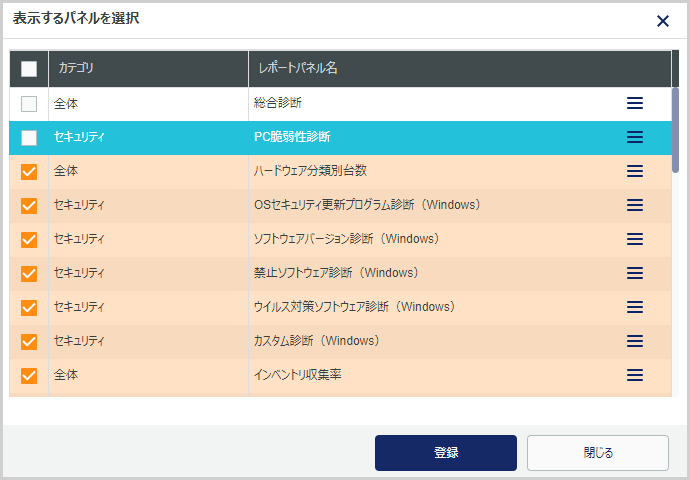Uncheck the カスタム診断 checkbox
The width and height of the screenshot is (690, 480).
[29, 341]
